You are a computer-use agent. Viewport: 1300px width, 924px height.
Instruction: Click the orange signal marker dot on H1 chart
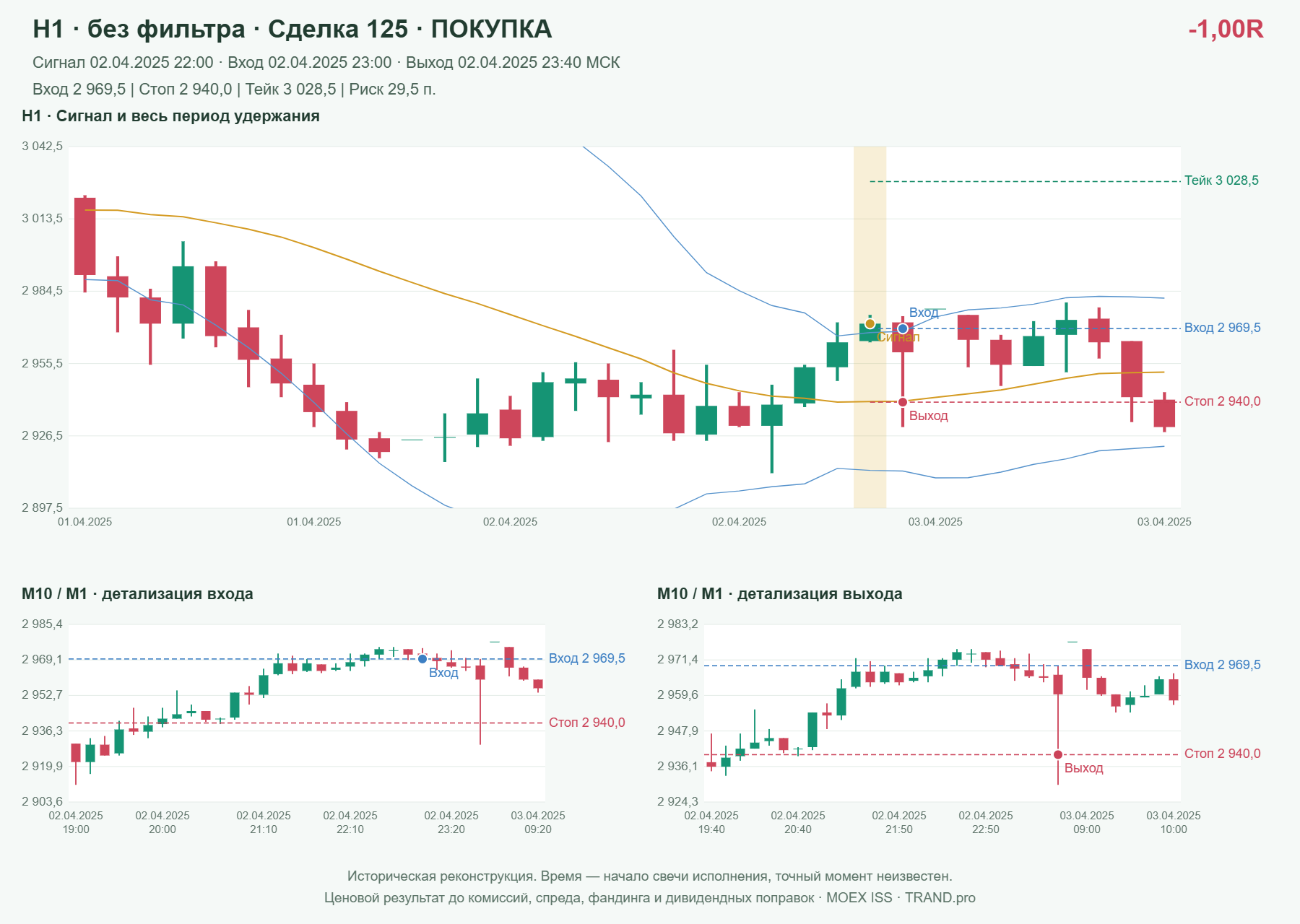(870, 323)
